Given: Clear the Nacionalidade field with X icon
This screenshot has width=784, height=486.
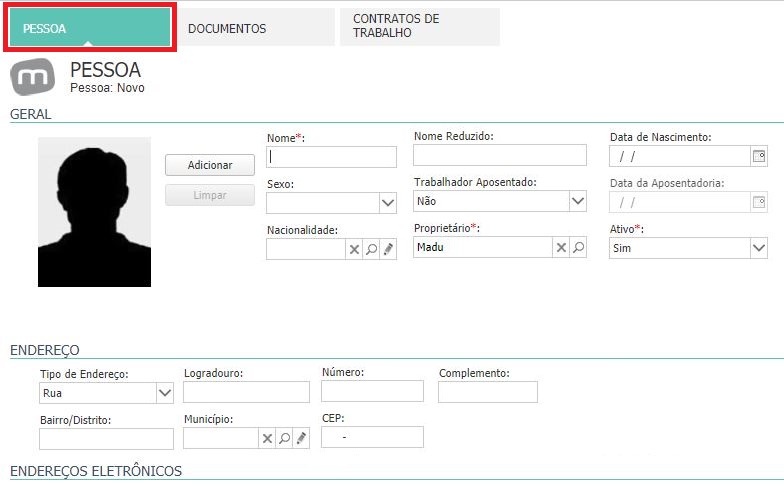Looking at the screenshot, I should click(x=354, y=249).
